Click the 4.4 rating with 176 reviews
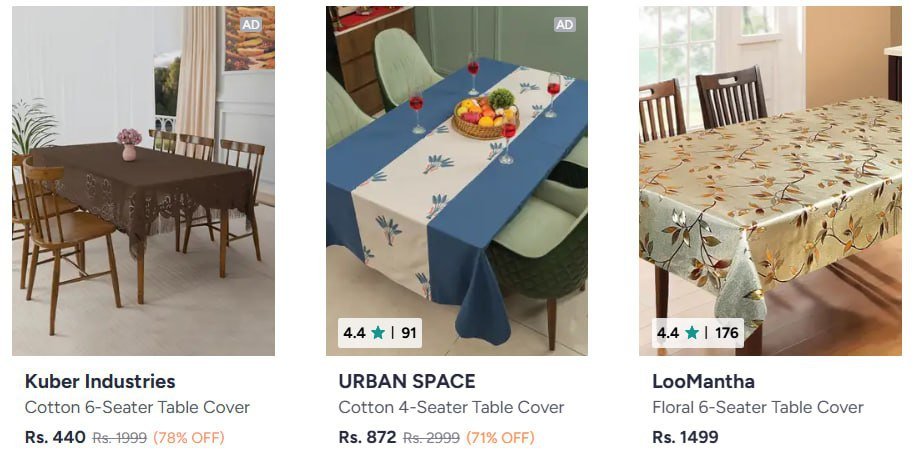This screenshot has height=461, width=916. point(697,333)
